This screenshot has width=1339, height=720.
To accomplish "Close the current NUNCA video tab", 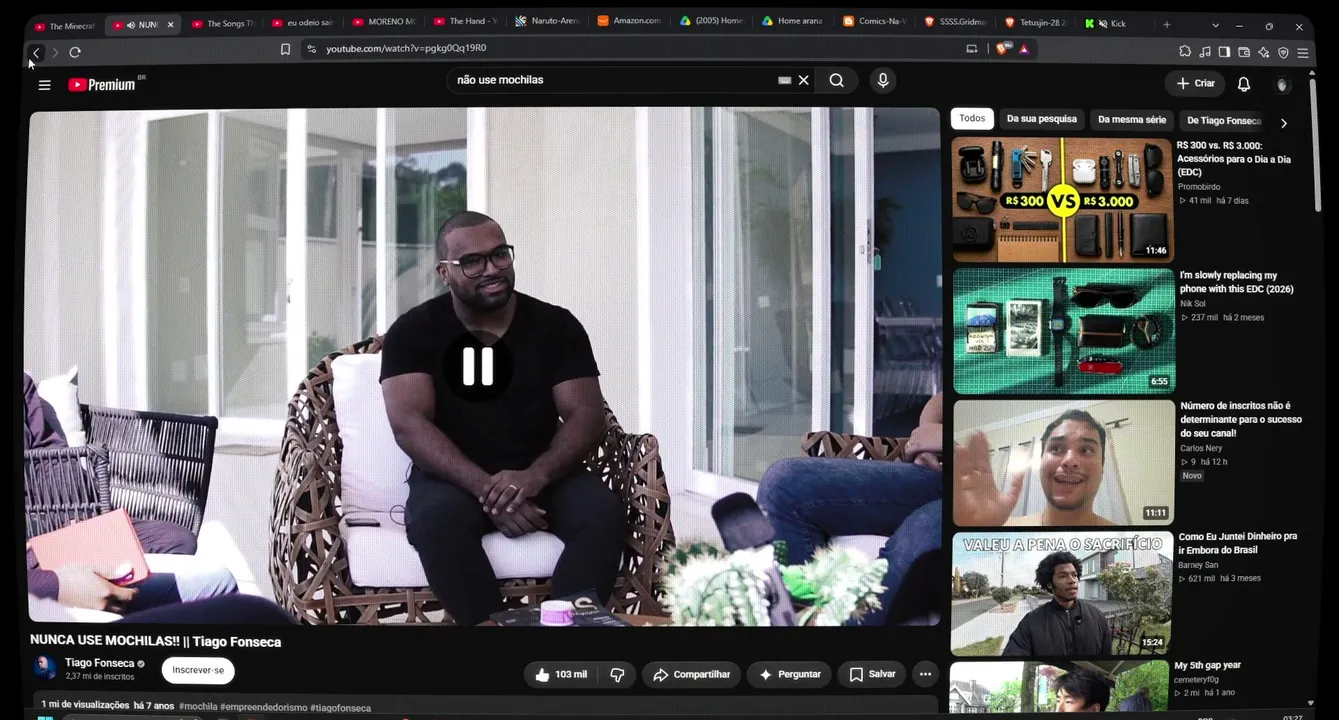I will click(x=170, y=24).
